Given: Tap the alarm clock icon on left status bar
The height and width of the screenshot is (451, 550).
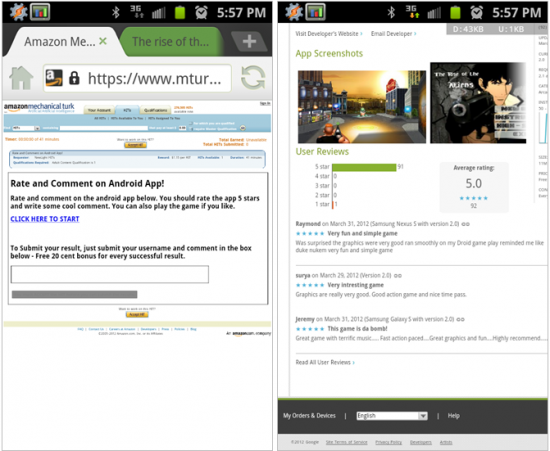Looking at the screenshot, I should pos(201,13).
